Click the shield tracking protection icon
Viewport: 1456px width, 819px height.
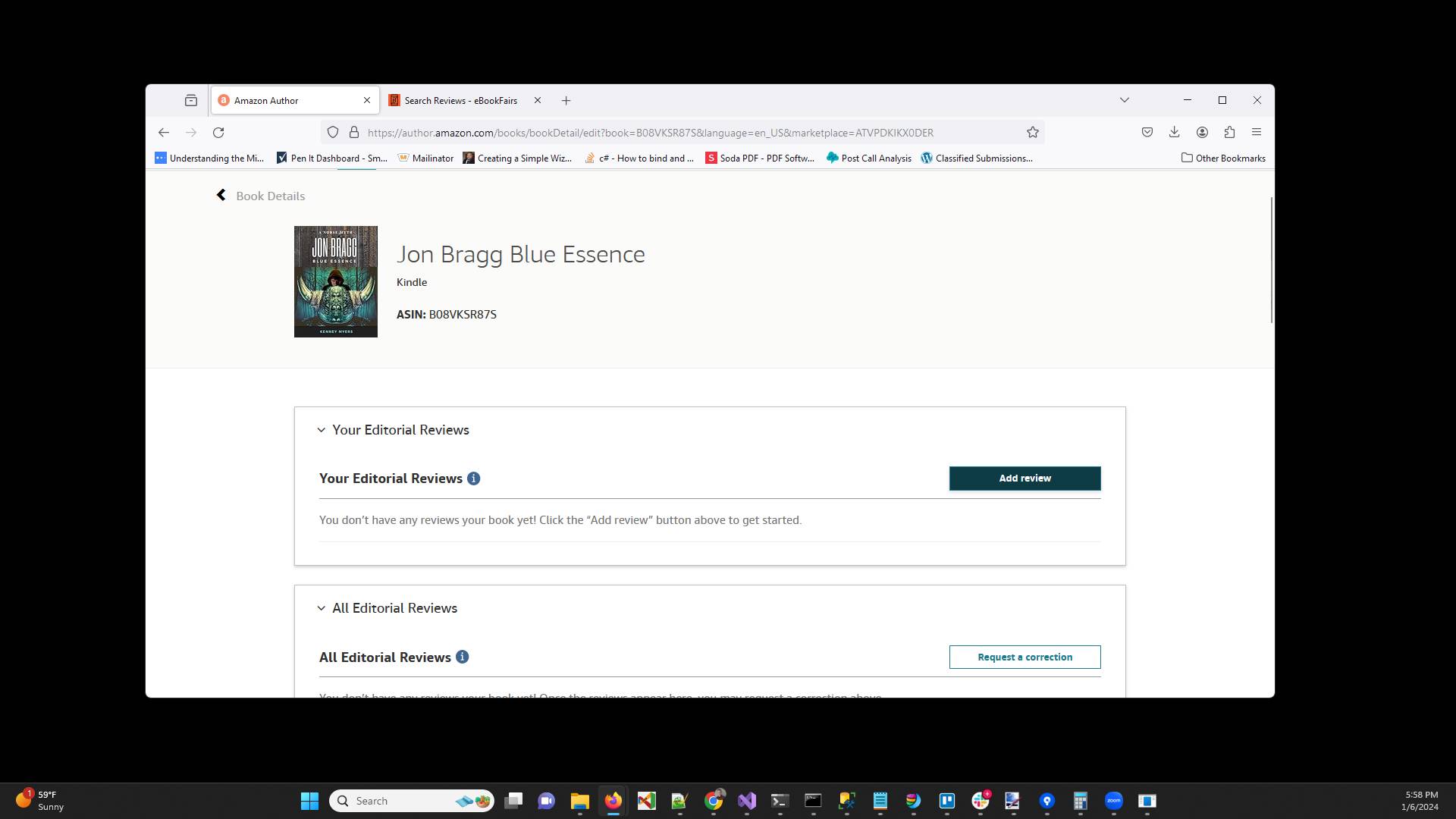pyautogui.click(x=332, y=132)
